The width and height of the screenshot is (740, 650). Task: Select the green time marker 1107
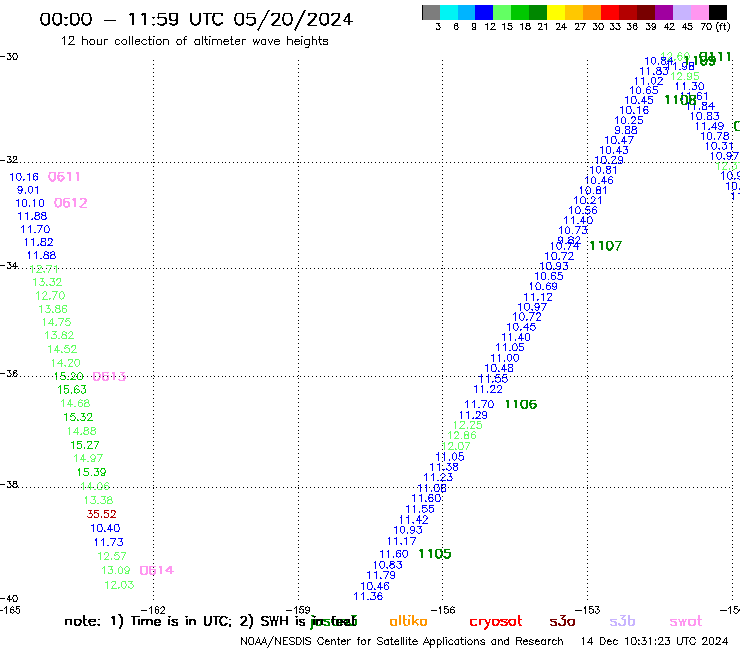[606, 245]
